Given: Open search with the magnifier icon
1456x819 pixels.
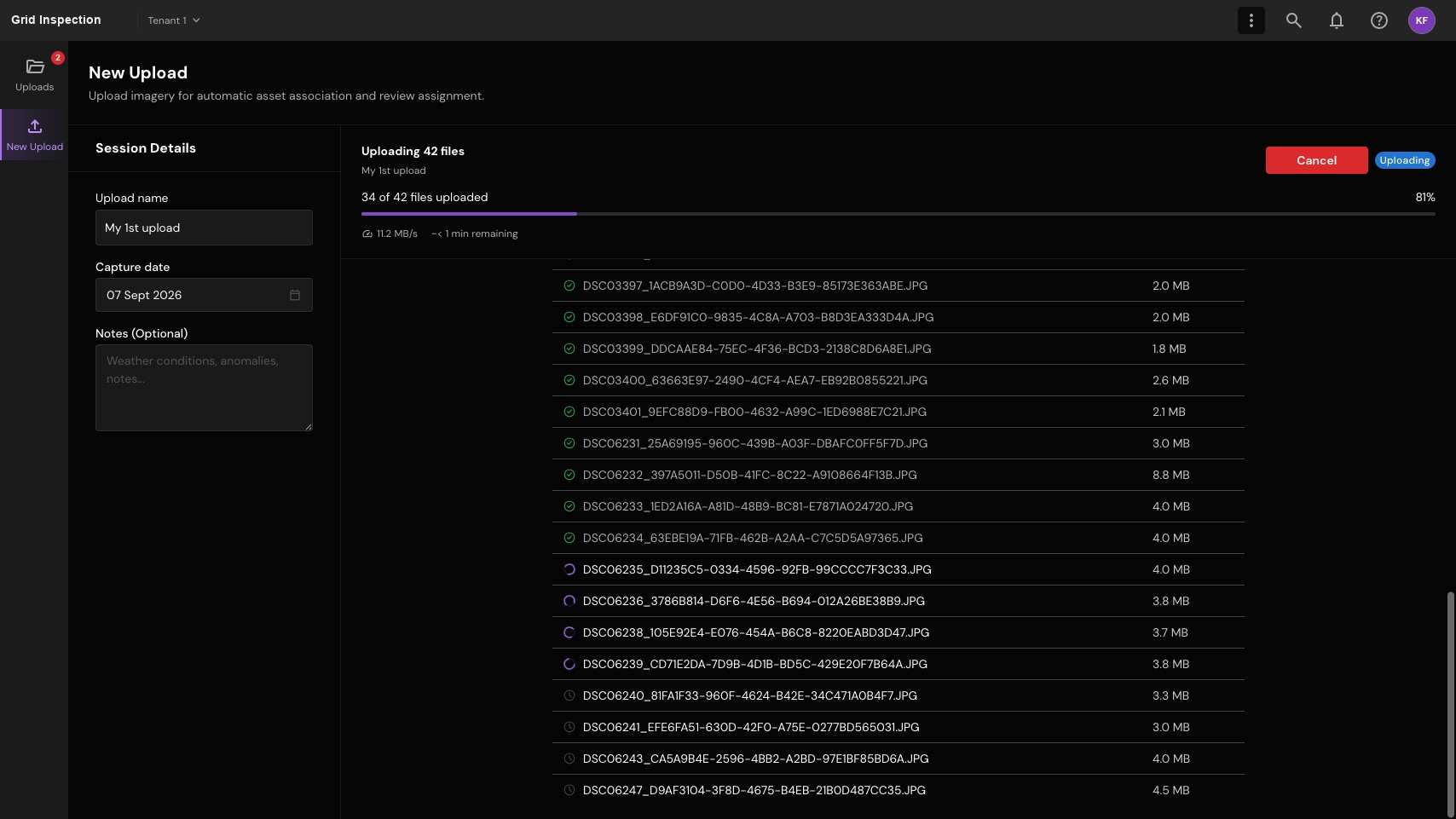Looking at the screenshot, I should [x=1293, y=20].
